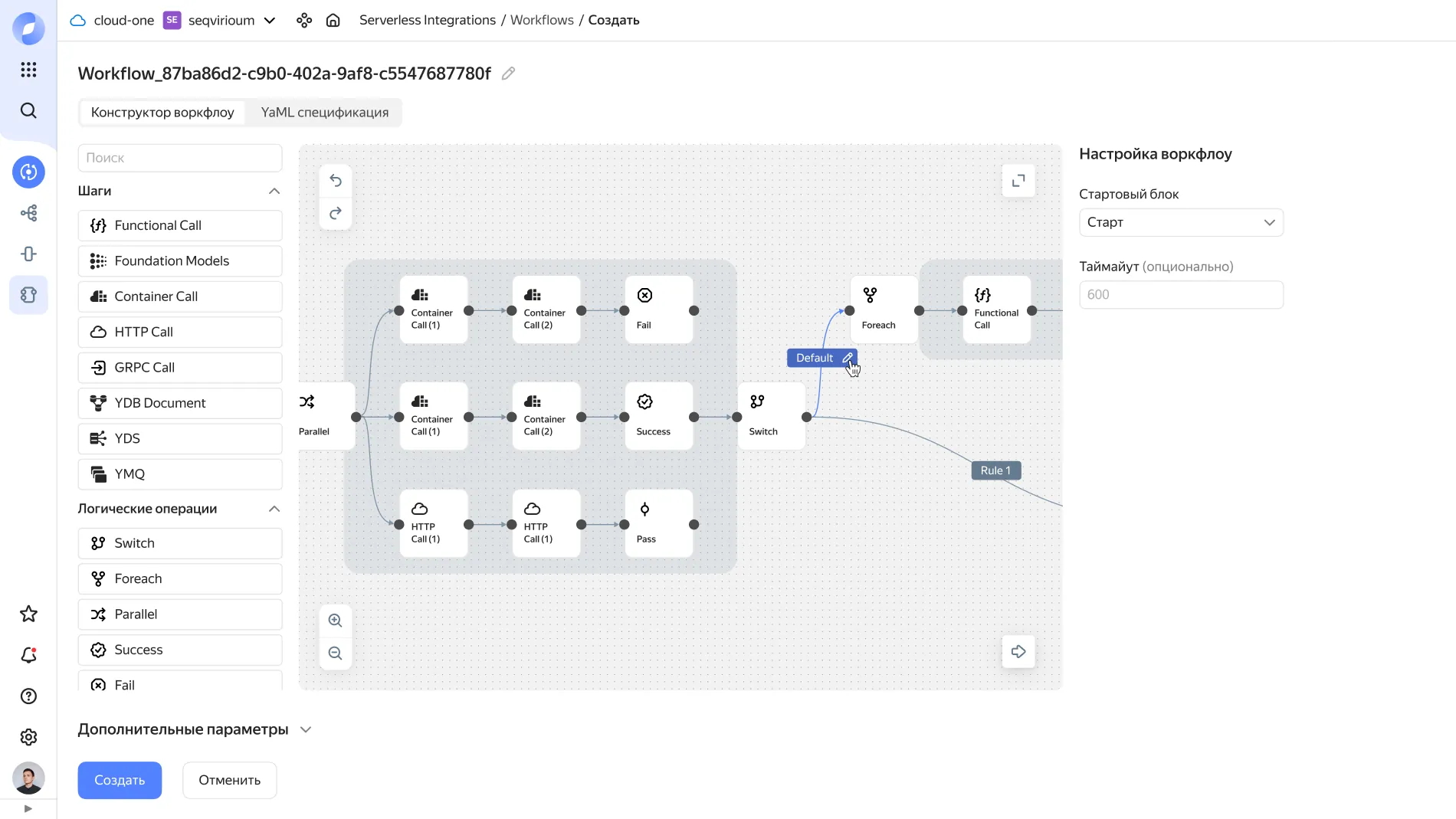Open the Стартовый блок dropdown
Image resolution: width=1456 pixels, height=819 pixels.
tap(1180, 222)
